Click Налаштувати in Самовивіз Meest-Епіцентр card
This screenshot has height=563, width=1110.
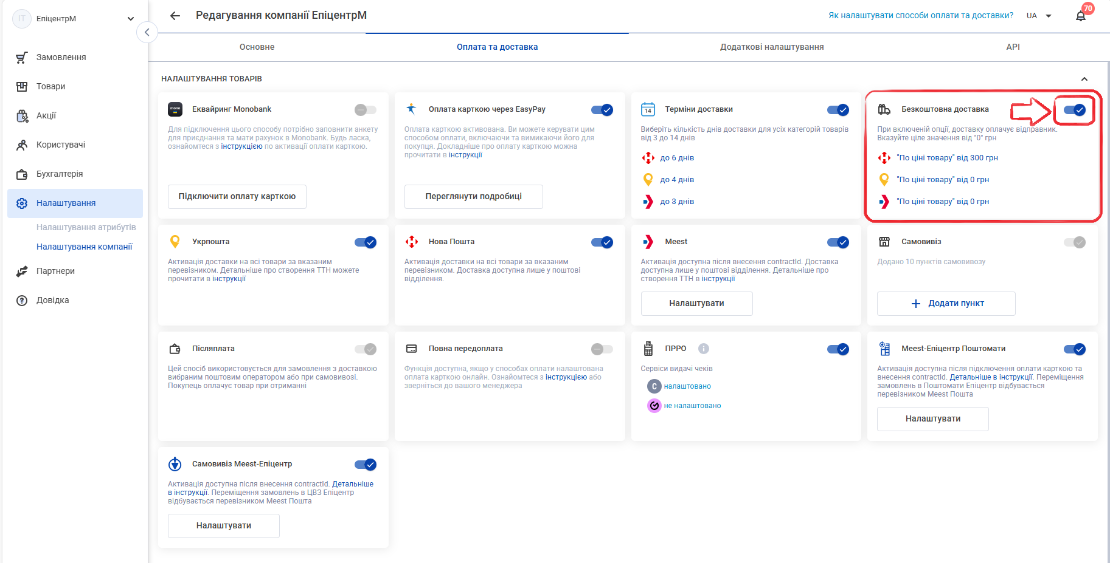(224, 525)
